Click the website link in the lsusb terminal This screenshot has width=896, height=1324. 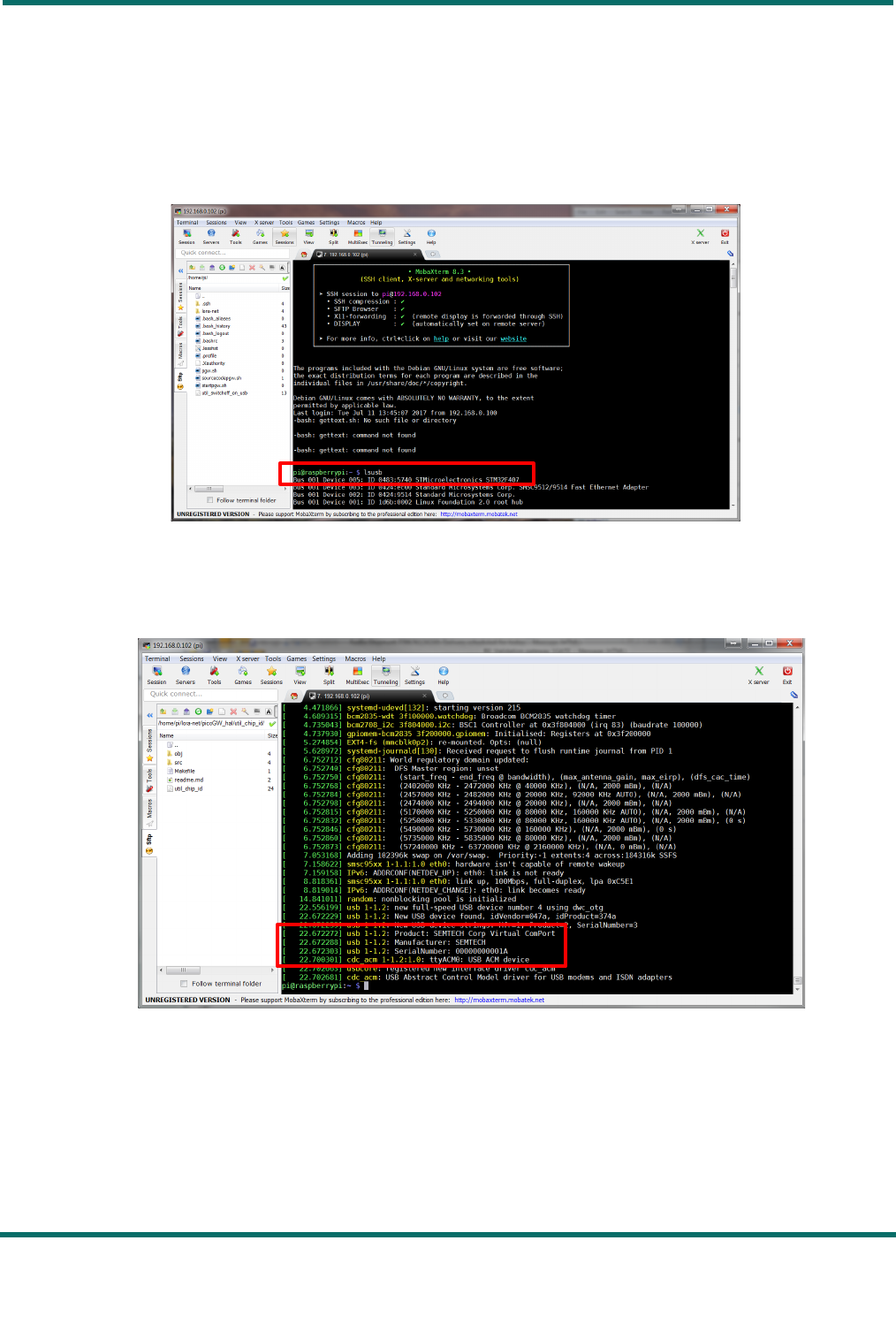coord(513,339)
